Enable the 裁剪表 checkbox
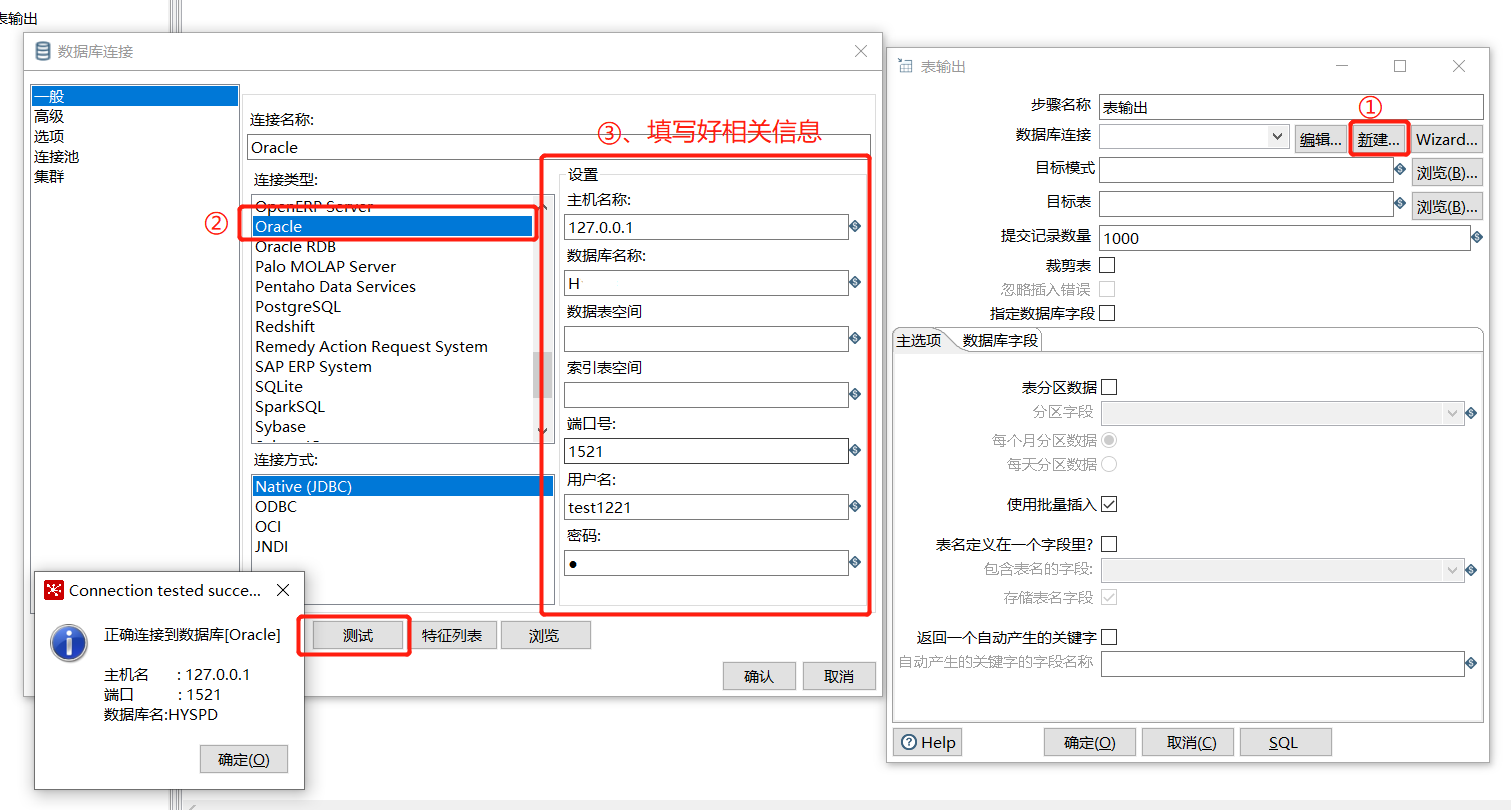This screenshot has width=1511, height=810. tap(1108, 264)
